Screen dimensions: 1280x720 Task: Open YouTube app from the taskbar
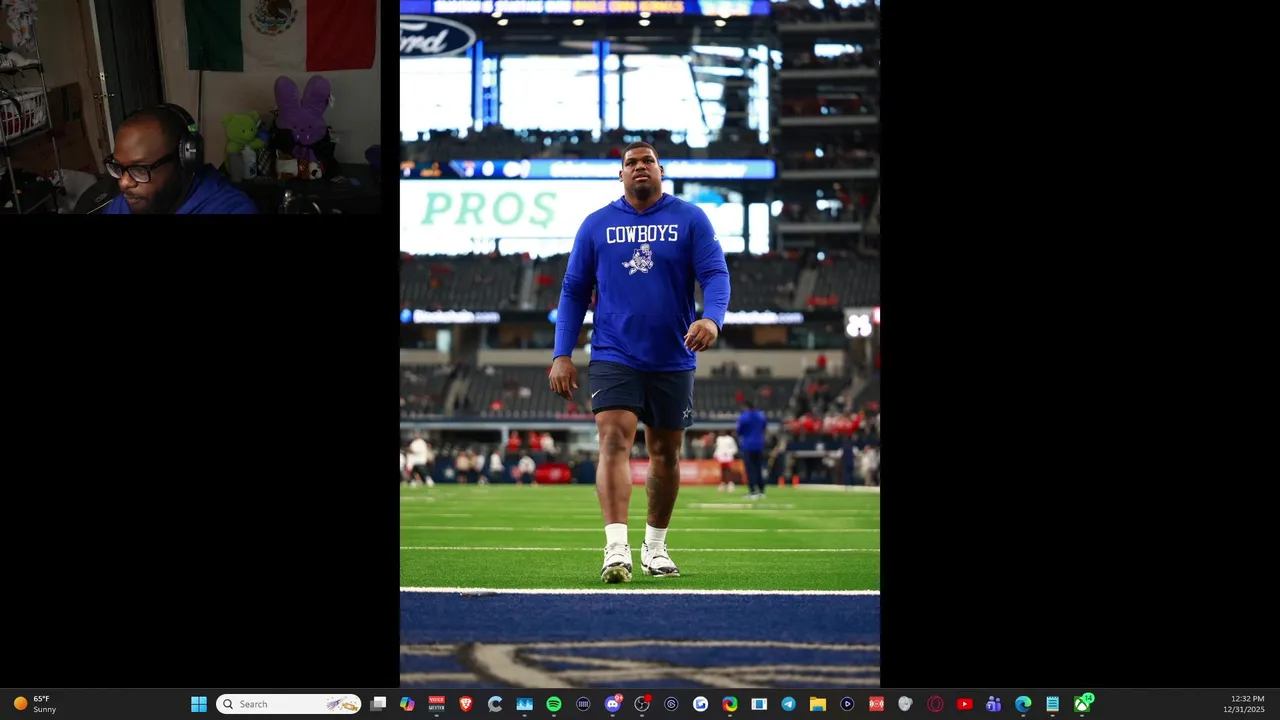tap(964, 704)
